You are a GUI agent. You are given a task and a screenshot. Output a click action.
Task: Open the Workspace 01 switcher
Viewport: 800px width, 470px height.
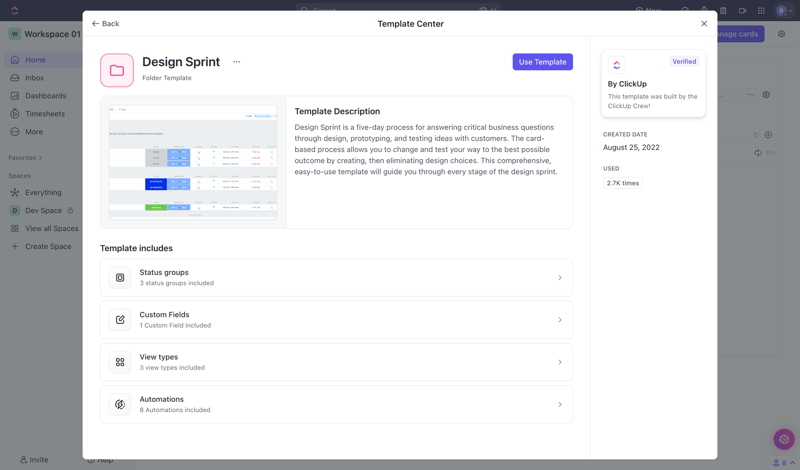[x=45, y=34]
